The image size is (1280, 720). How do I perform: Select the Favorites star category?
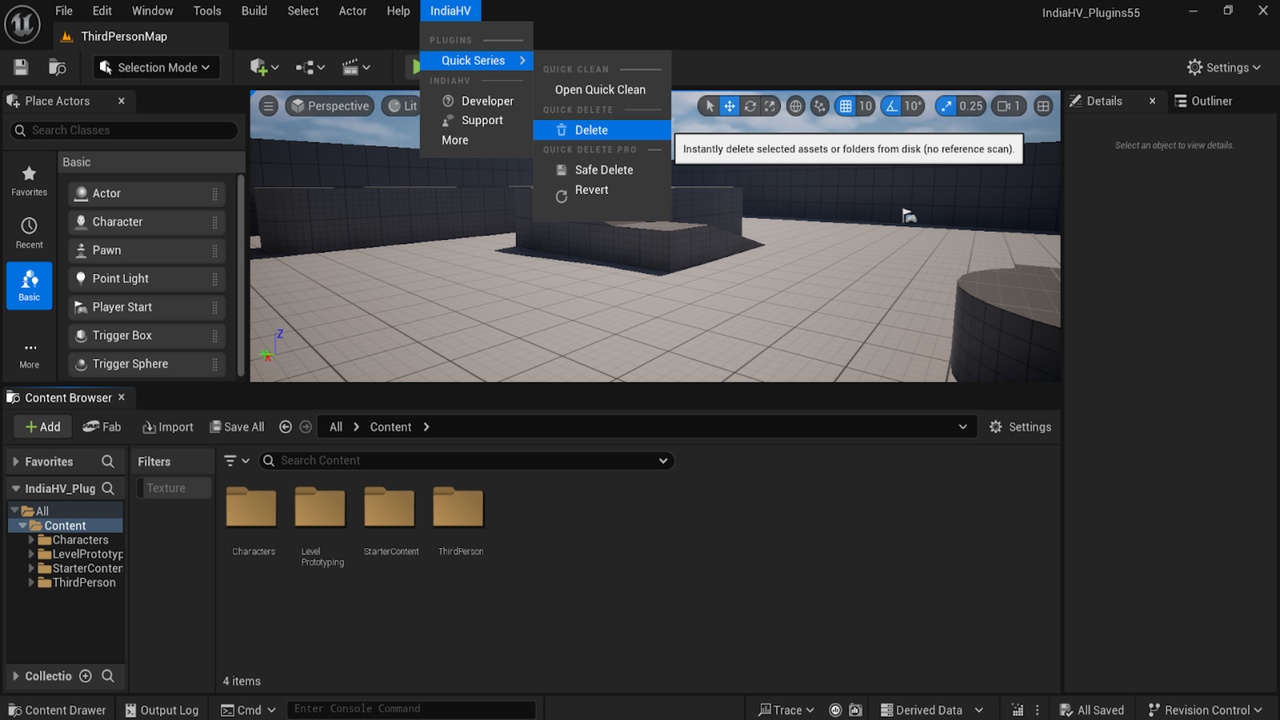29,180
